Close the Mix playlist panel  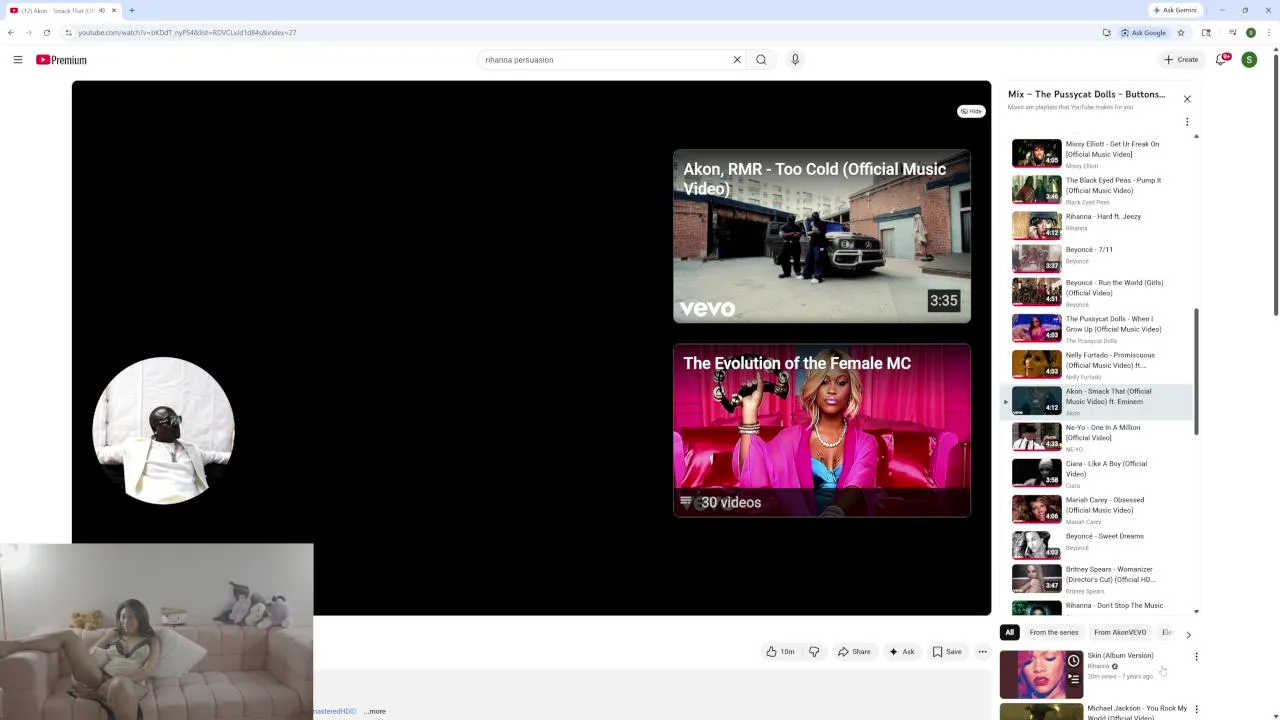click(x=1187, y=99)
